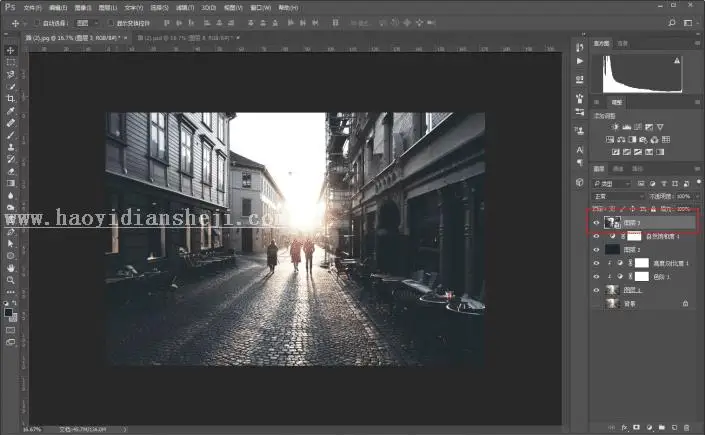Image resolution: width=705 pixels, height=435 pixels.
Task: Create a new layer from Layers panel footer
Action: (x=674, y=427)
